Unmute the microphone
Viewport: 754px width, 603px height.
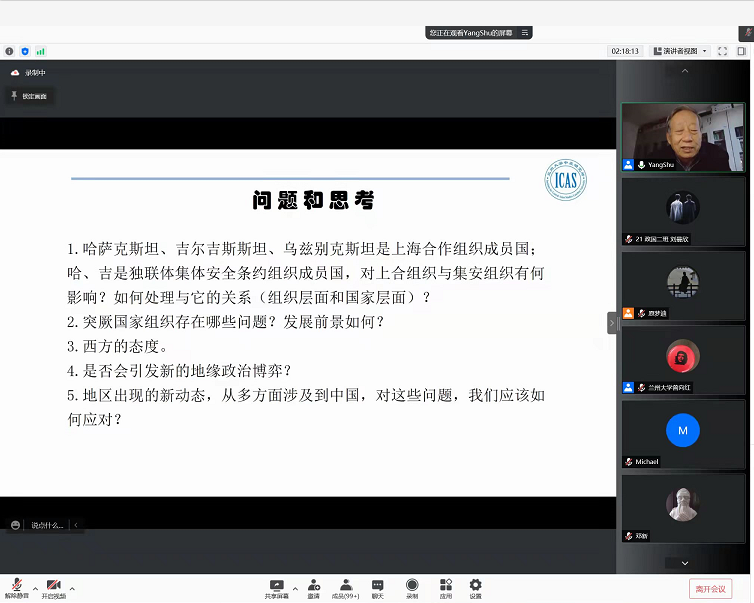tap(17, 585)
